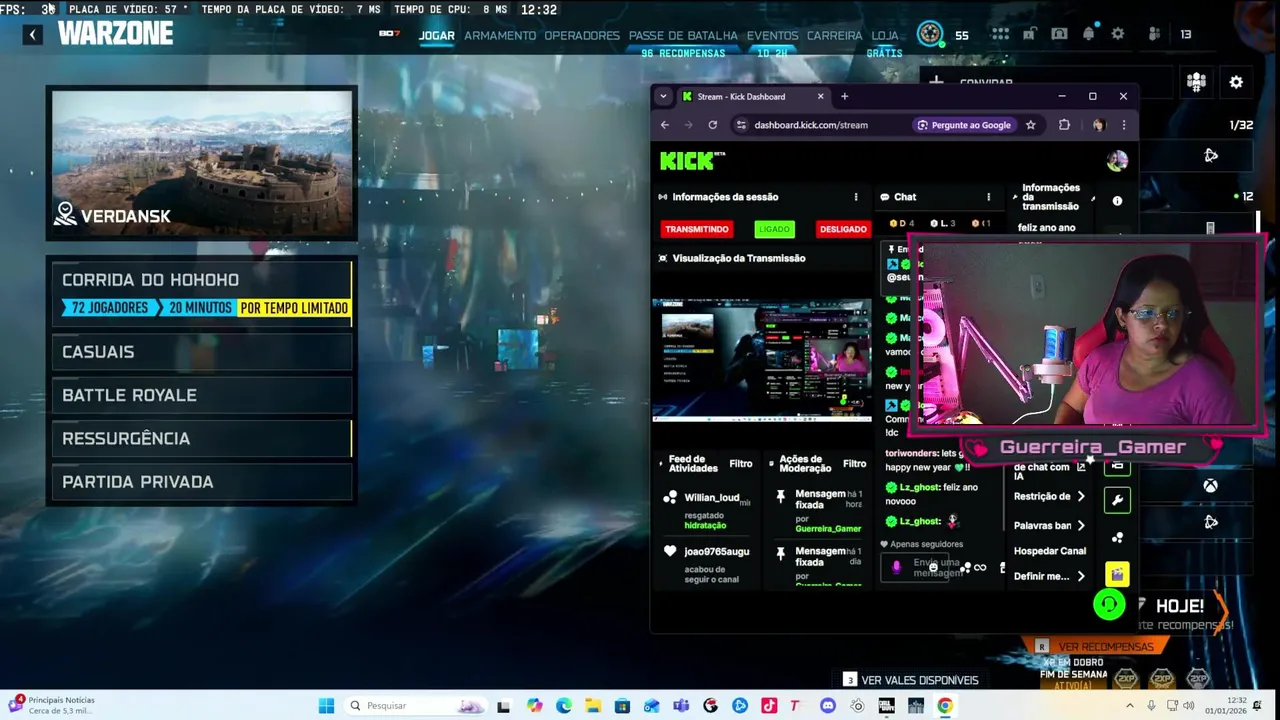Go back in the Chrome browser
The height and width of the screenshot is (720, 1280).
coord(665,125)
